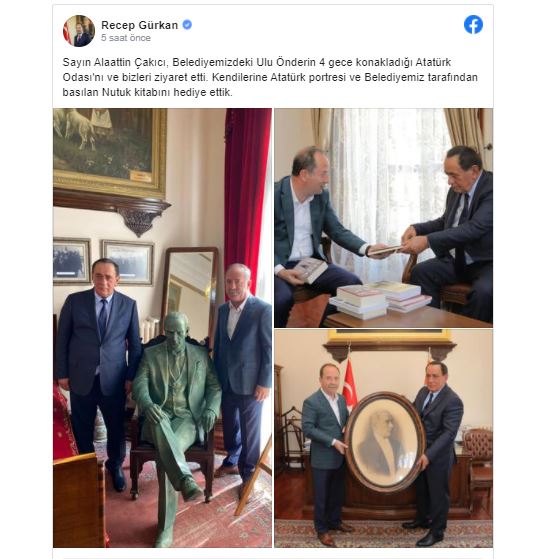The width and height of the screenshot is (549, 559).
Task: Open the Facebook logo icon
Action: coord(473,25)
